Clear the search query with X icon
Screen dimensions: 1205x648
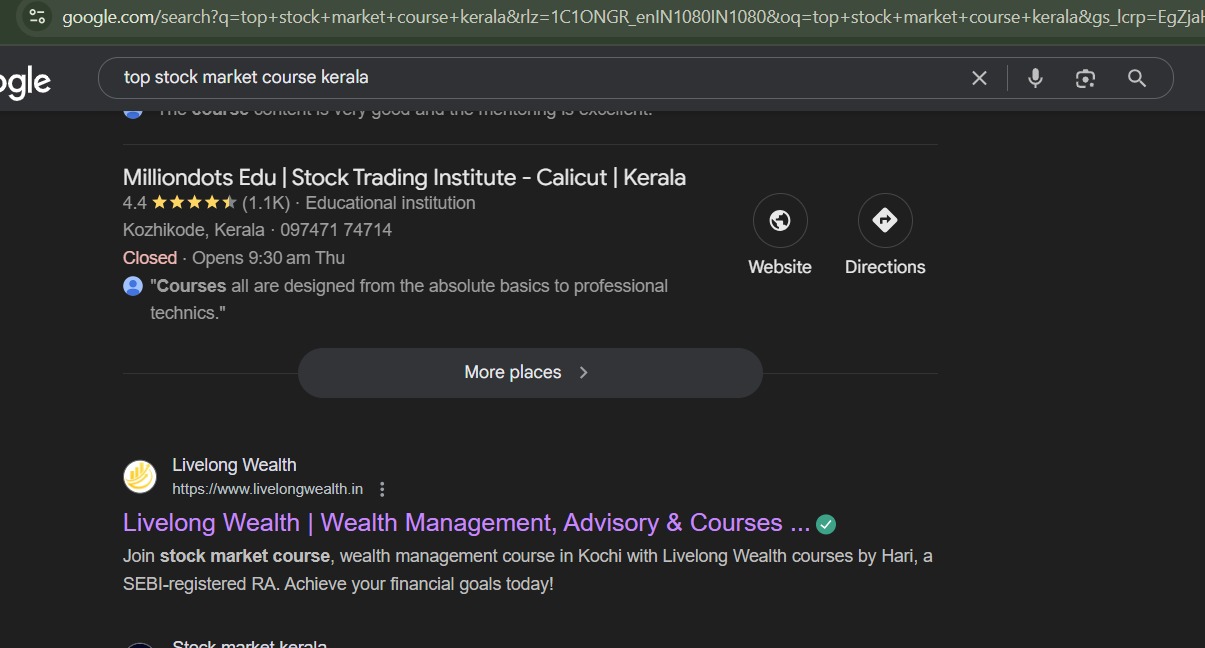tap(979, 78)
